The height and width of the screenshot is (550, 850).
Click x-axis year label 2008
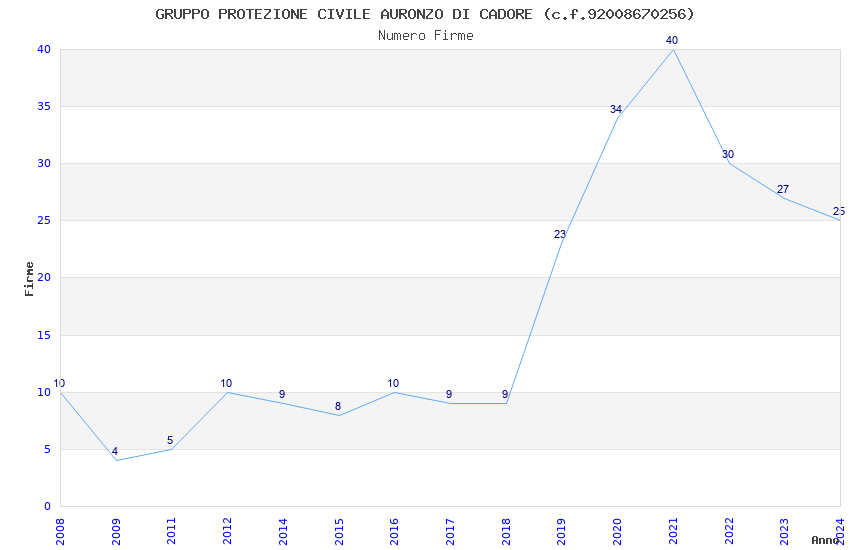point(60,531)
